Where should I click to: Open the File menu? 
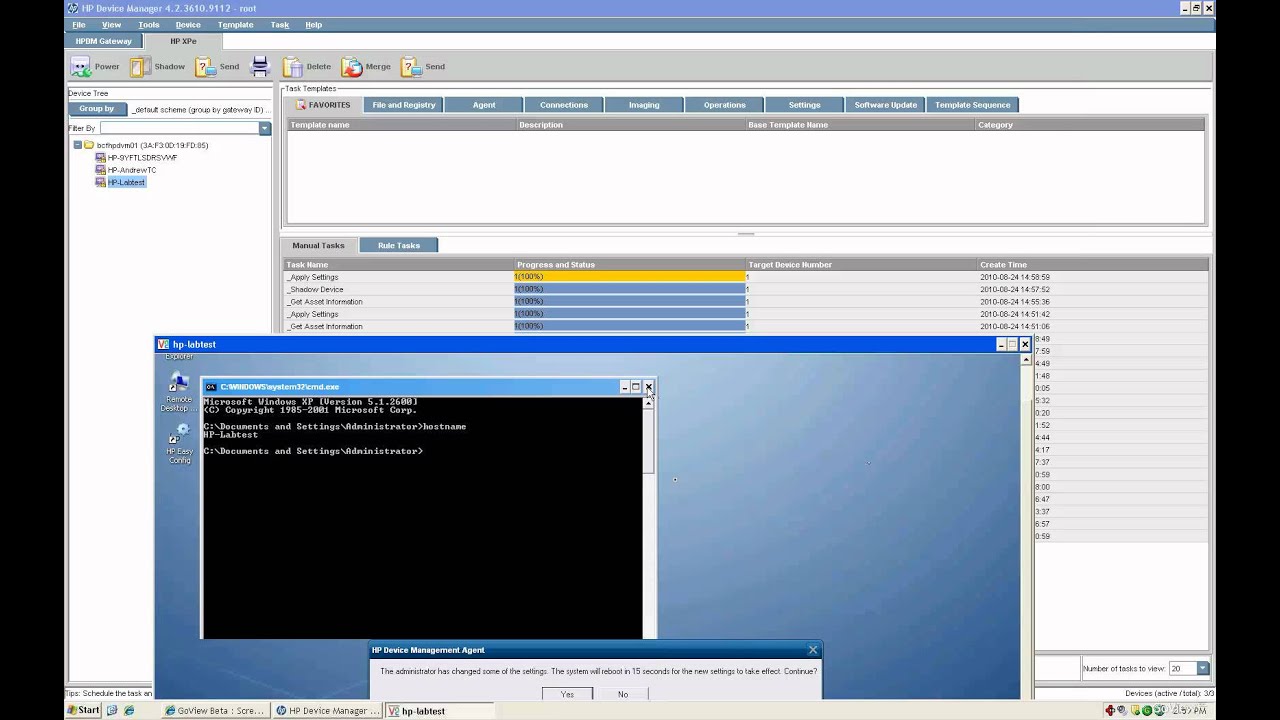click(x=78, y=25)
